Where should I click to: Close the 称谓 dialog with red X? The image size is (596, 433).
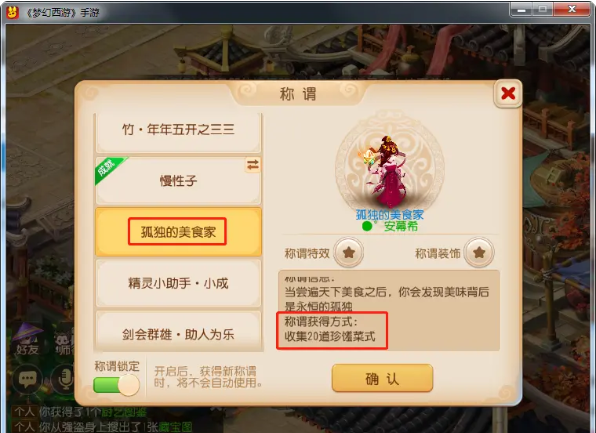coord(508,93)
